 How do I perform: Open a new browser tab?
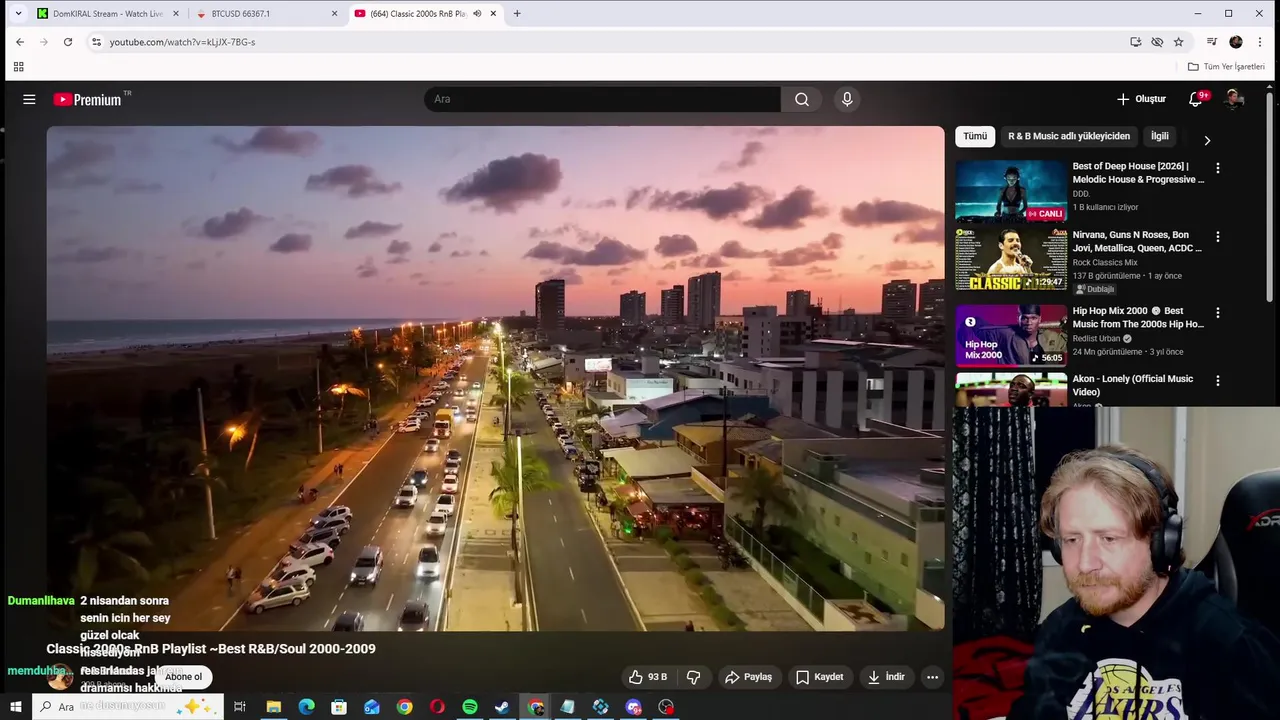click(517, 14)
